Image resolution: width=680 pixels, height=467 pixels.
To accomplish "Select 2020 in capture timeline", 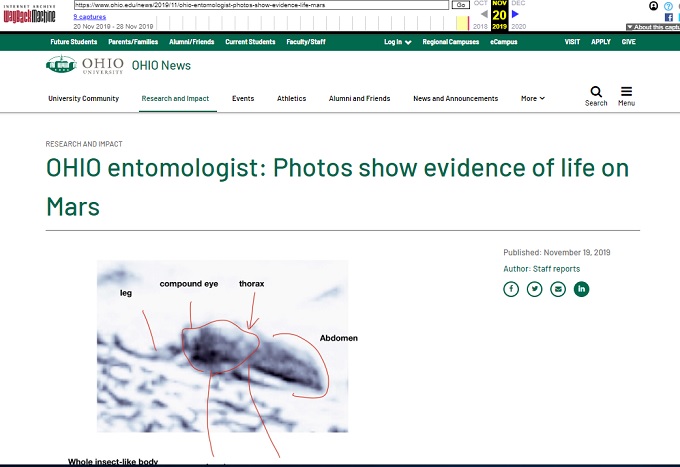I will point(519,26).
